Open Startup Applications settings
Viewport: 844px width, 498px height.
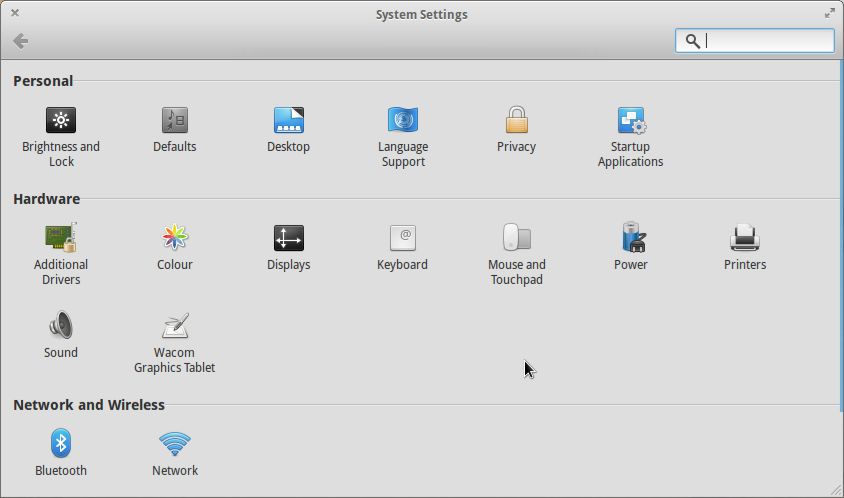[631, 121]
